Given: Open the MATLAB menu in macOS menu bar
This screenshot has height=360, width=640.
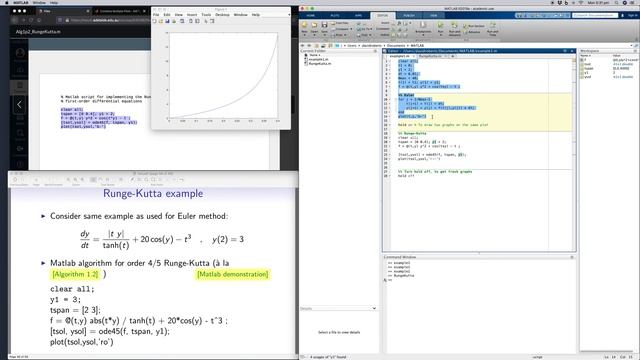Looking at the screenshot, I should pyautogui.click(x=21, y=3).
